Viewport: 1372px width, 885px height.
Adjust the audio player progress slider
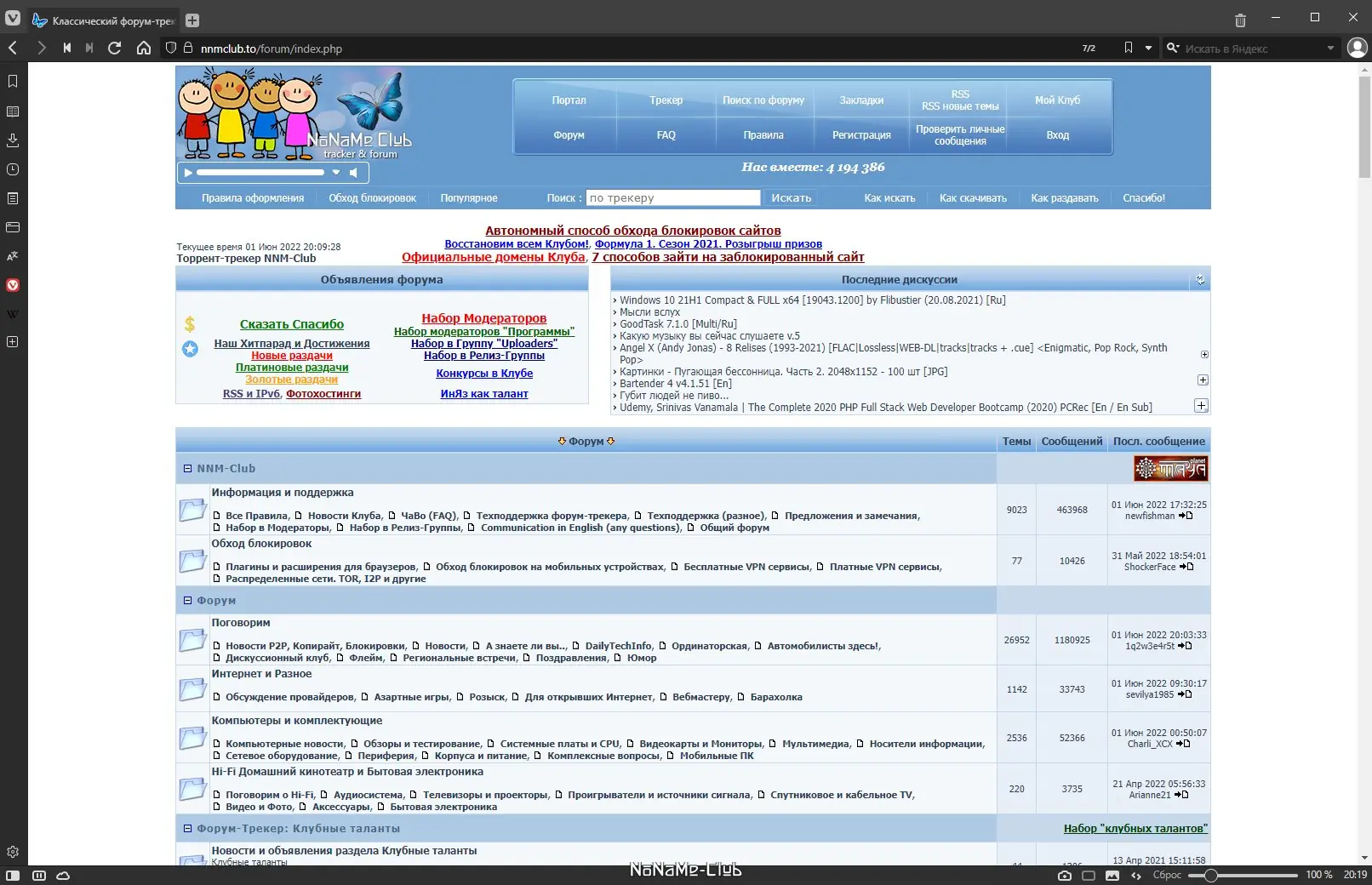(x=260, y=173)
